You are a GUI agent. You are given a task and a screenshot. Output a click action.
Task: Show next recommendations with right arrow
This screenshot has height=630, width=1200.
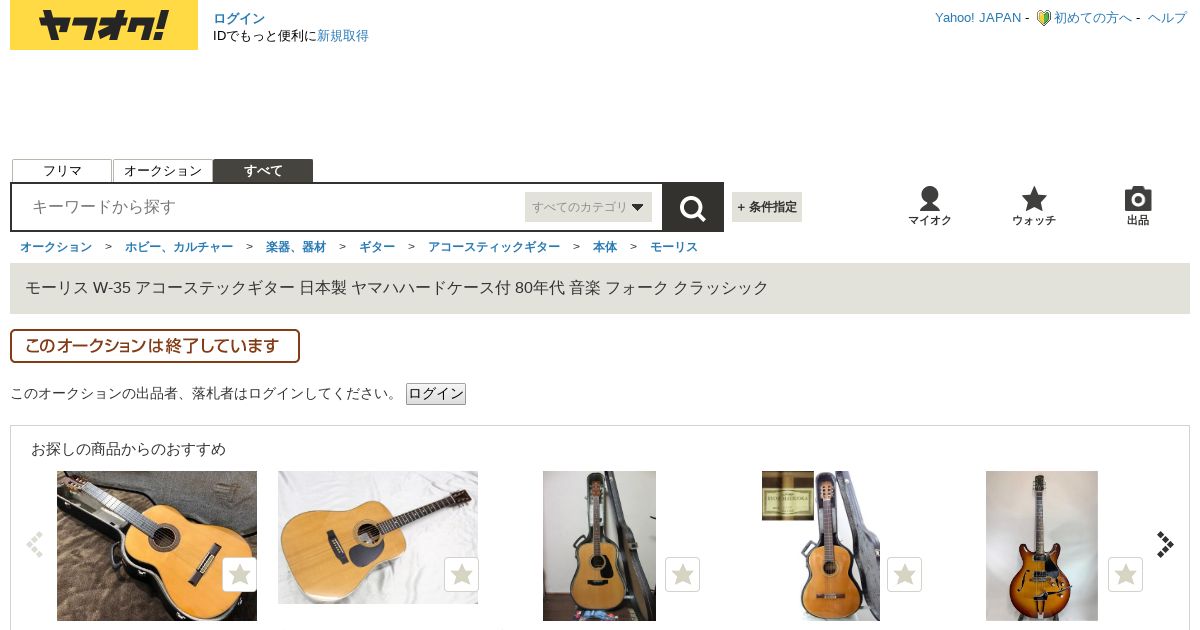click(1165, 544)
